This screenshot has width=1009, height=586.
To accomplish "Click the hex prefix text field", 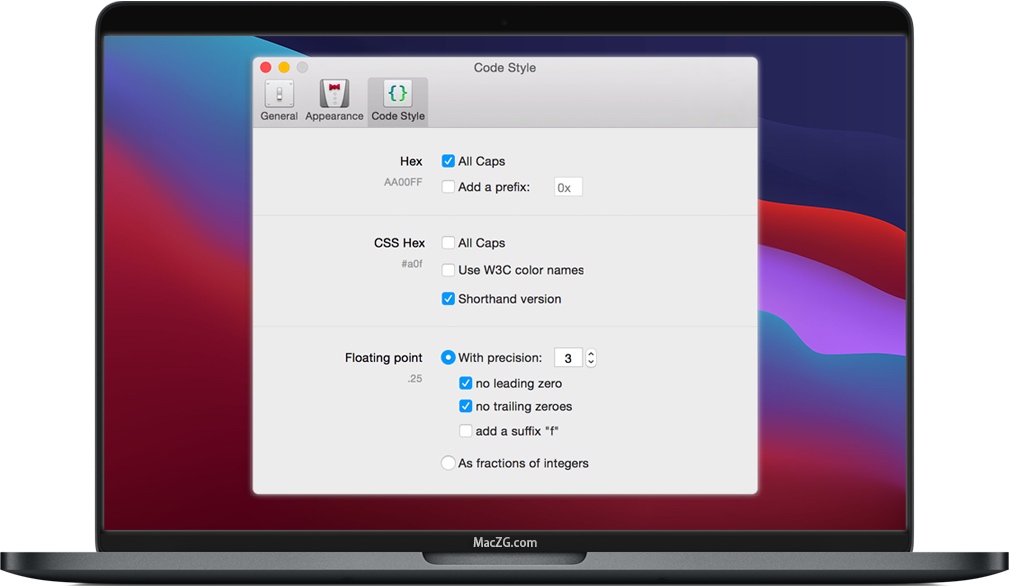I will coord(568,187).
